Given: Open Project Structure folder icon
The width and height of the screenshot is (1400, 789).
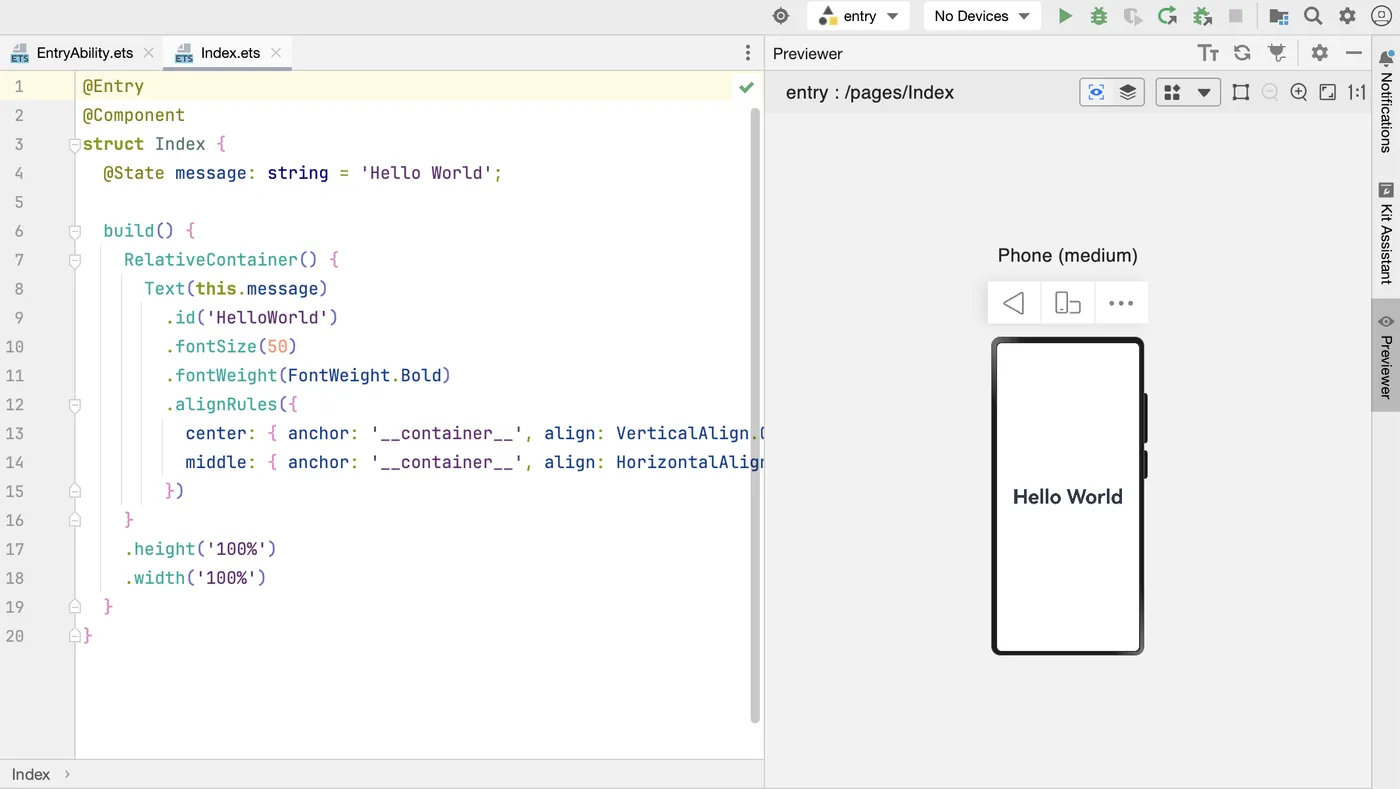Looking at the screenshot, I should pyautogui.click(x=1279, y=16).
